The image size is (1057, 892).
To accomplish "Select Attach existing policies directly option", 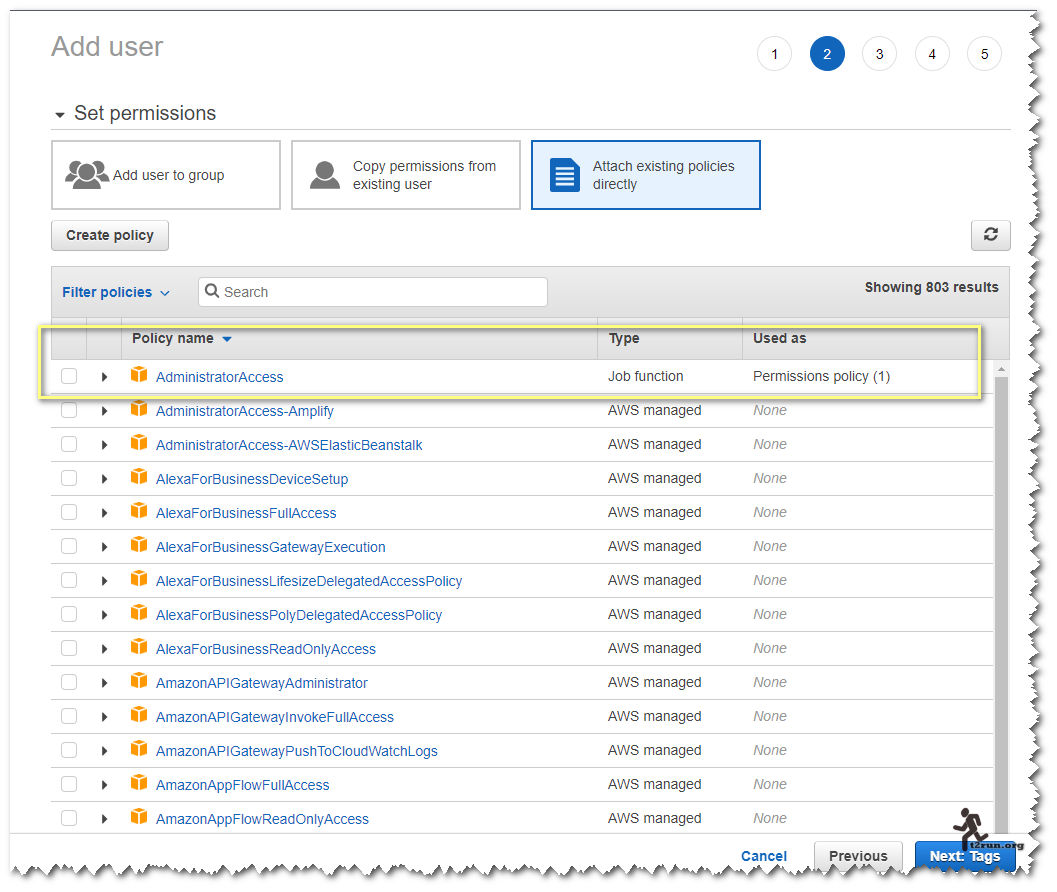I will click(646, 175).
